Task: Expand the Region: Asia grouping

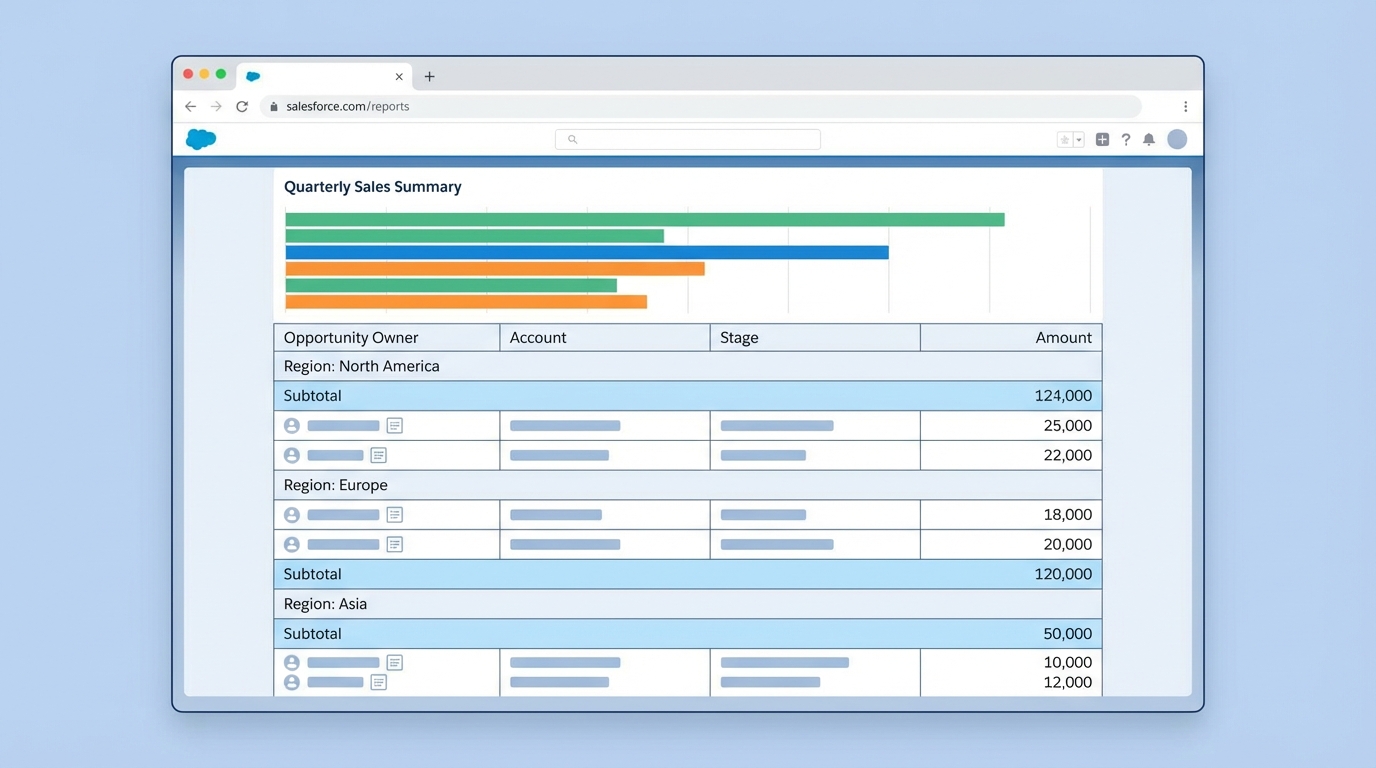Action: [x=325, y=604]
